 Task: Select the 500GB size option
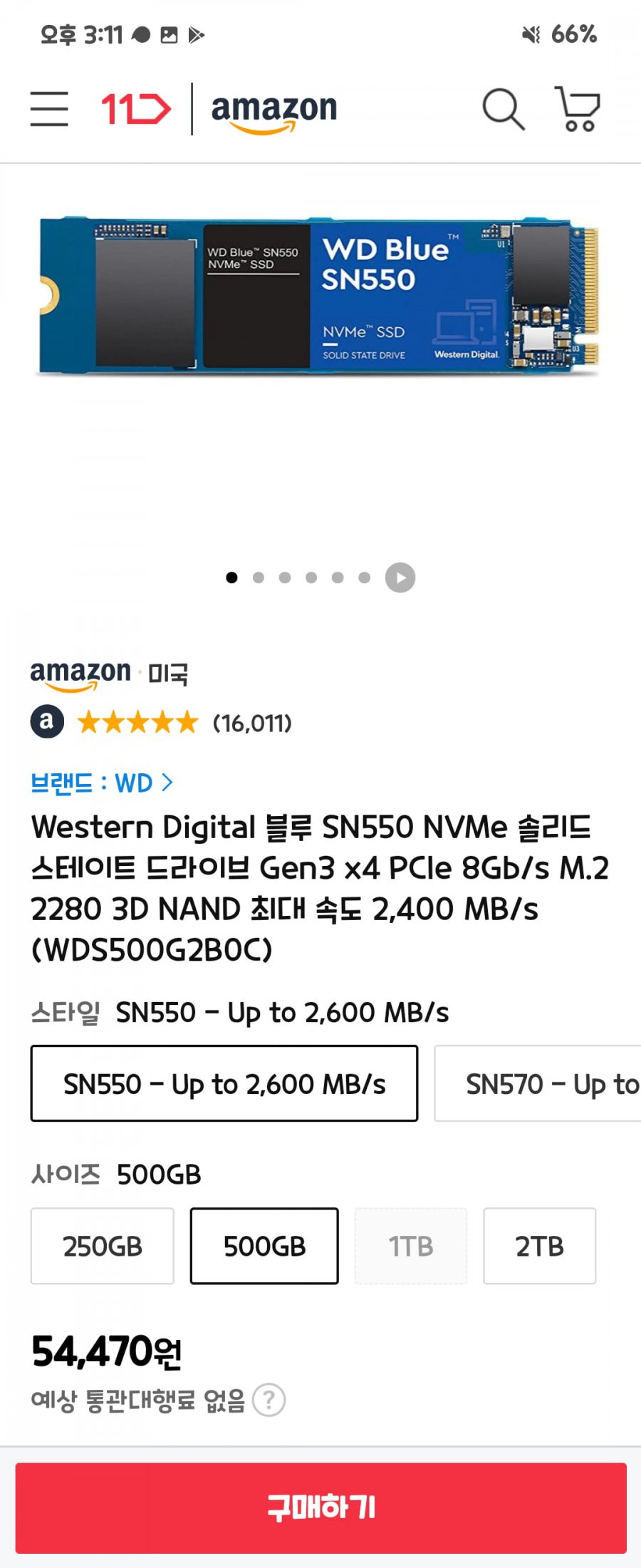[264, 1246]
